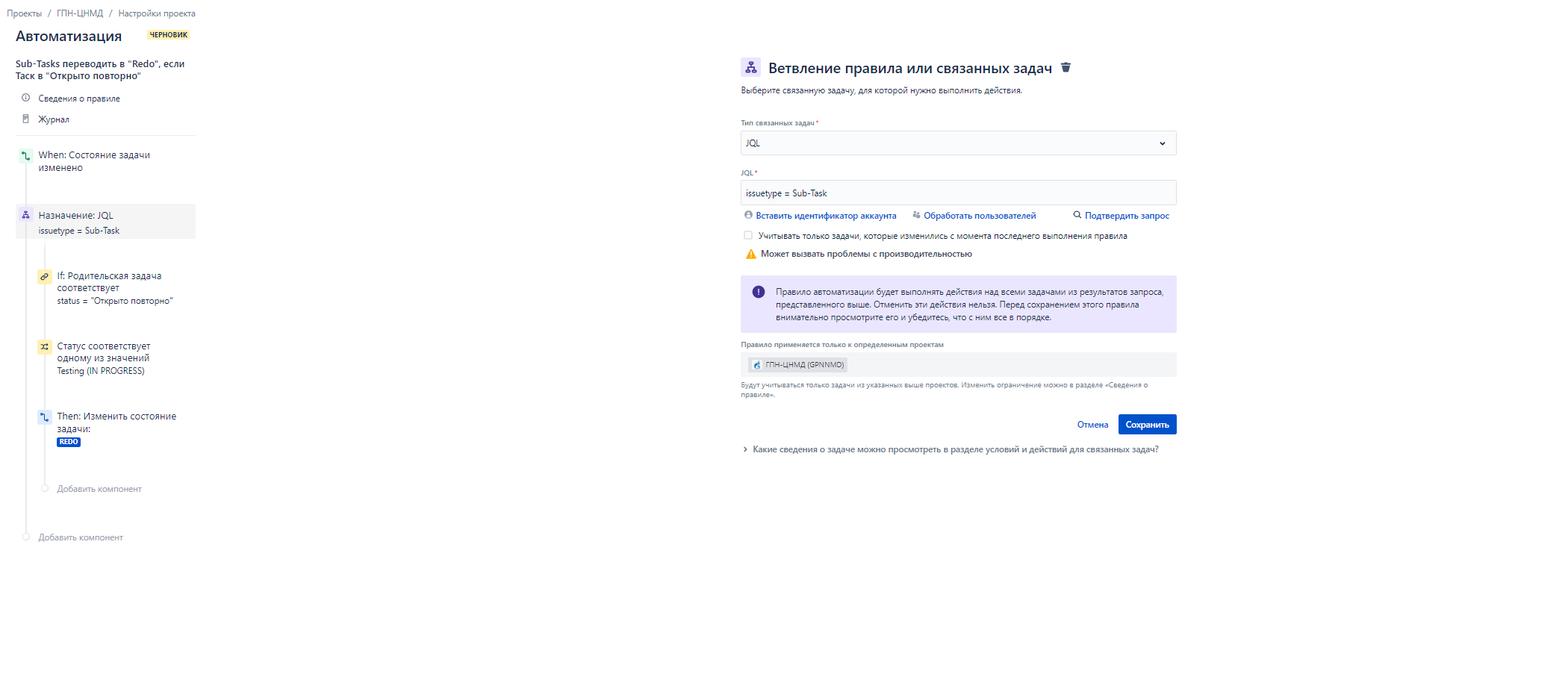This screenshot has width=1568, height=674.
Task: Select the JQL branch component icon
Action: click(26, 215)
